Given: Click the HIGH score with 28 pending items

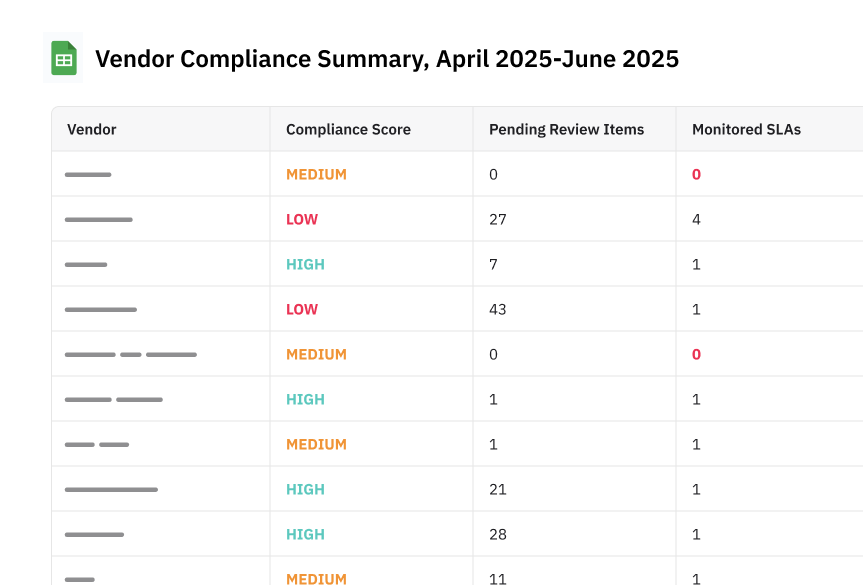Looking at the screenshot, I should coord(305,534).
